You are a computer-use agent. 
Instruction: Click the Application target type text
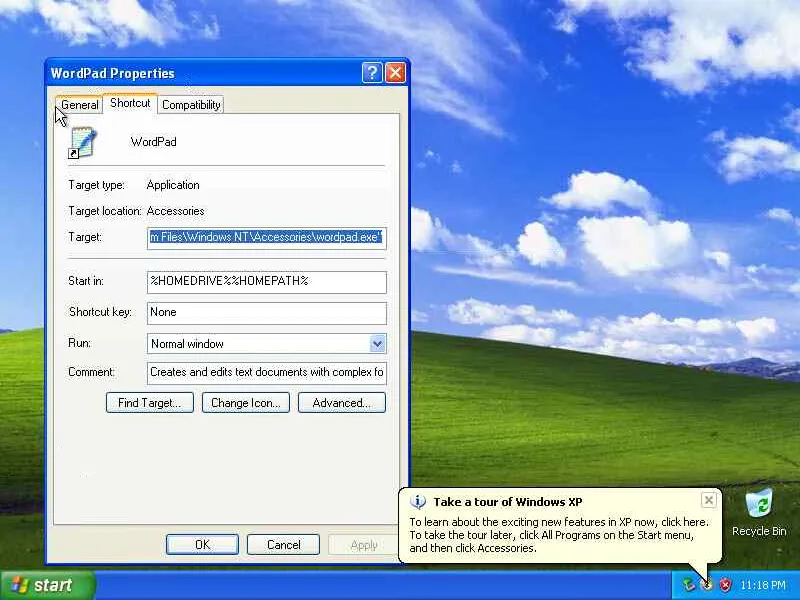click(x=173, y=185)
